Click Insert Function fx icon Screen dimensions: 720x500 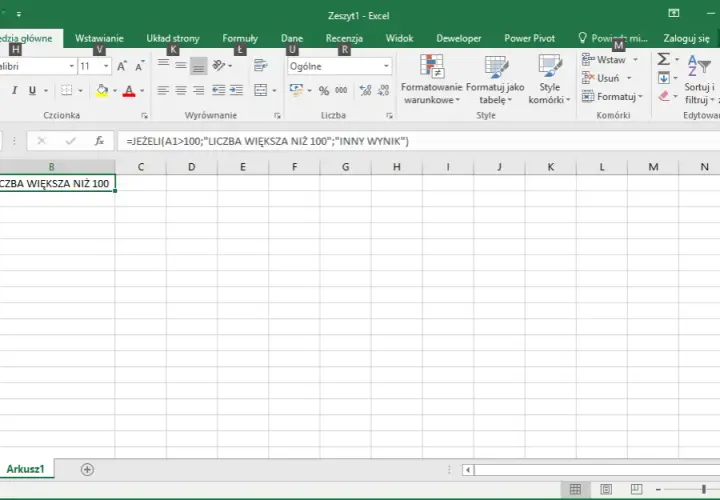pos(99,141)
